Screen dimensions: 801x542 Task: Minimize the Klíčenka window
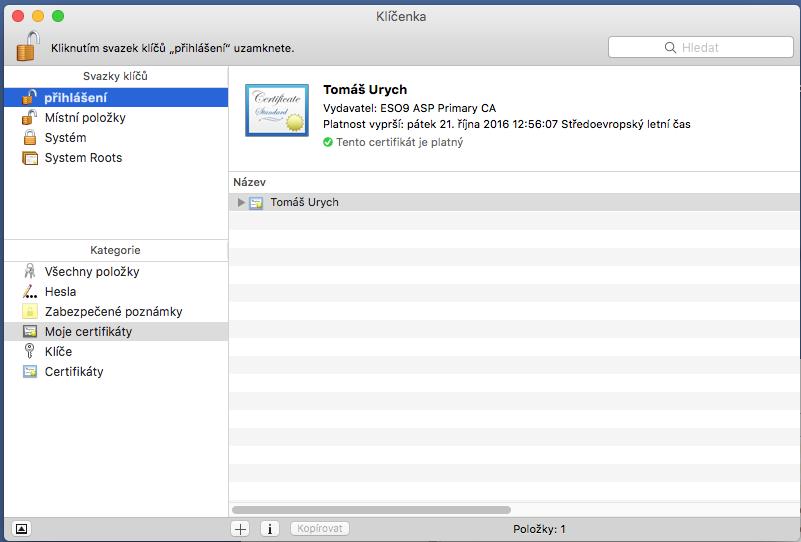(38, 16)
